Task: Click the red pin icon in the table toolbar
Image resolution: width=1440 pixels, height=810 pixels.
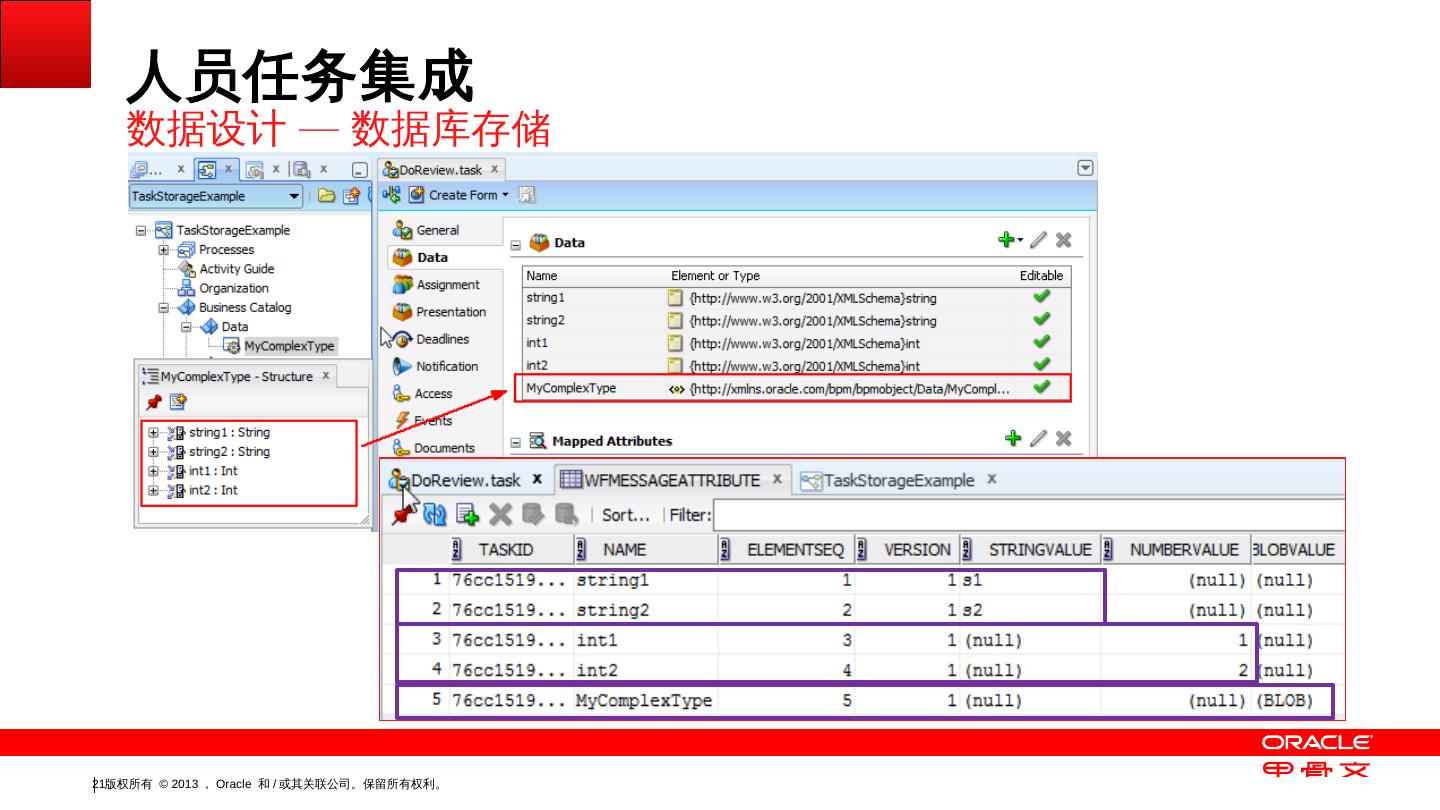Action: (x=403, y=515)
